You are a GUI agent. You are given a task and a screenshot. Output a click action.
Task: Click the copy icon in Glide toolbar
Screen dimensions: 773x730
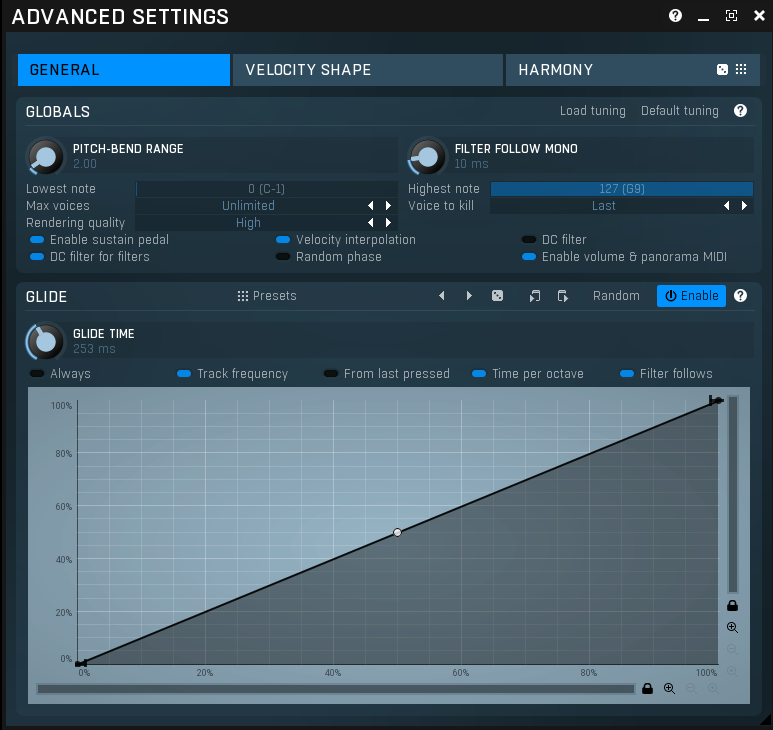coord(535,296)
